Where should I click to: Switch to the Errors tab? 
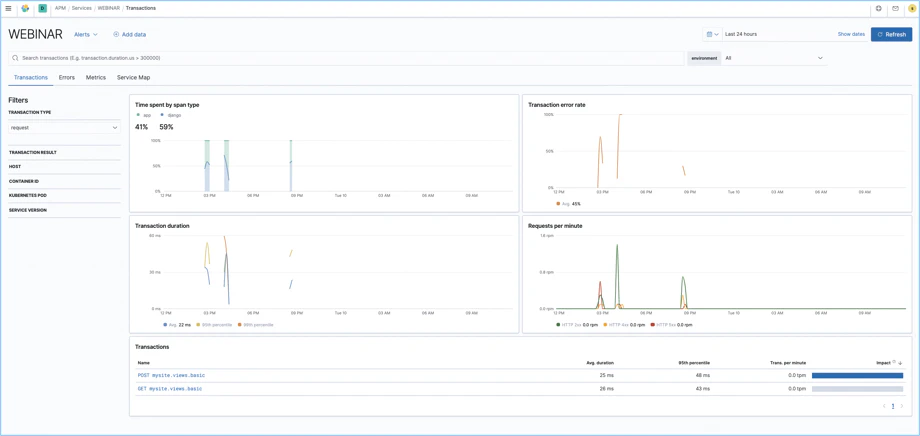[x=67, y=77]
